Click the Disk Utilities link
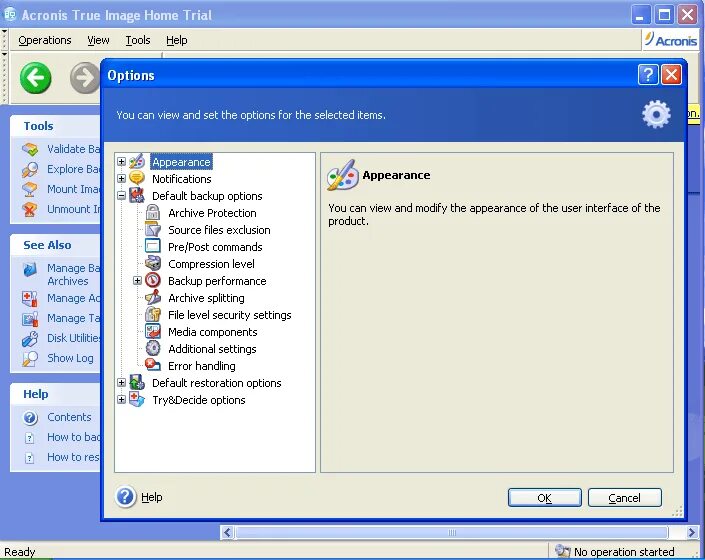The width and height of the screenshot is (705, 560). click(74, 338)
